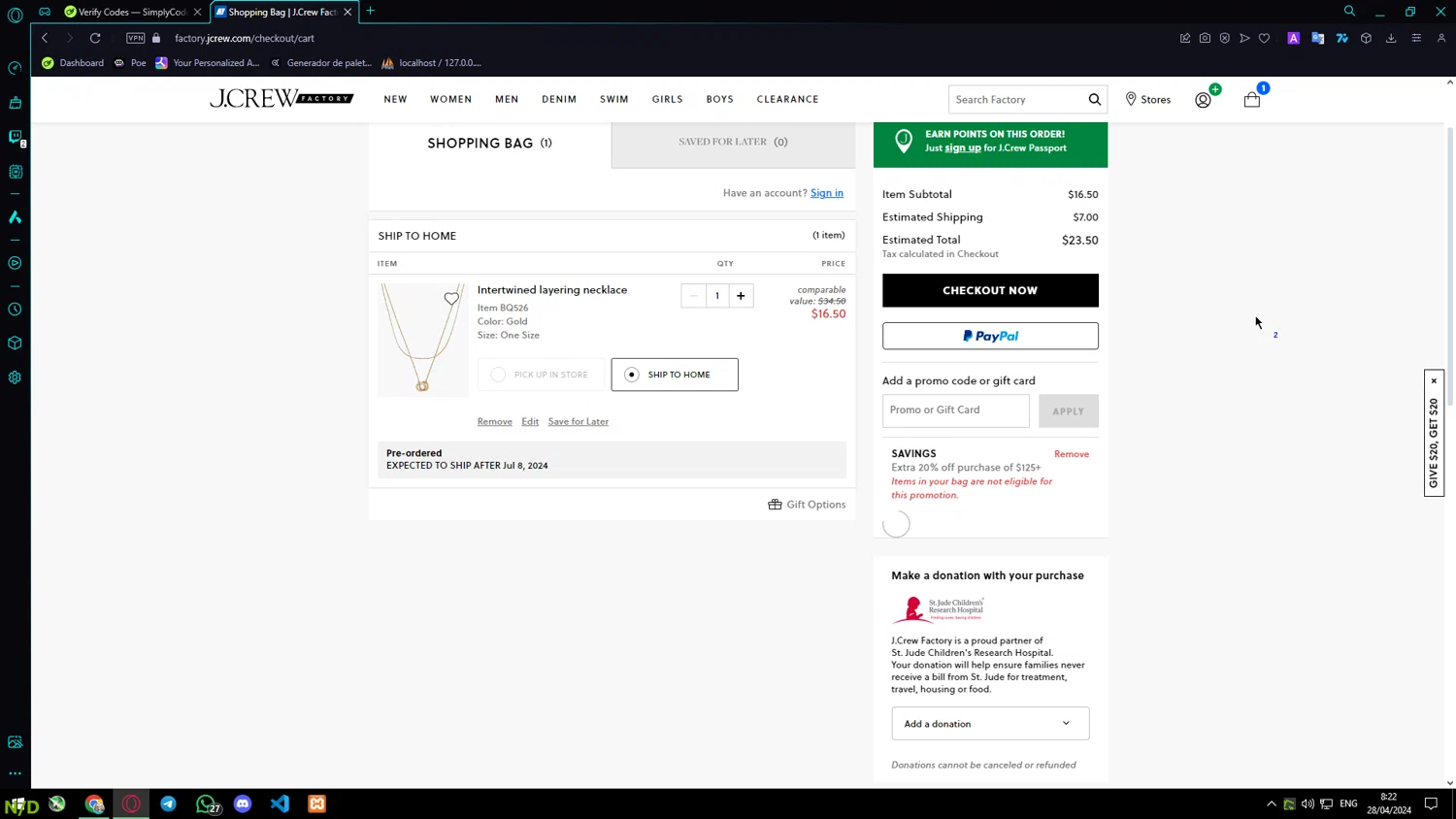Toggle the VPN badge in address bar

135,38
